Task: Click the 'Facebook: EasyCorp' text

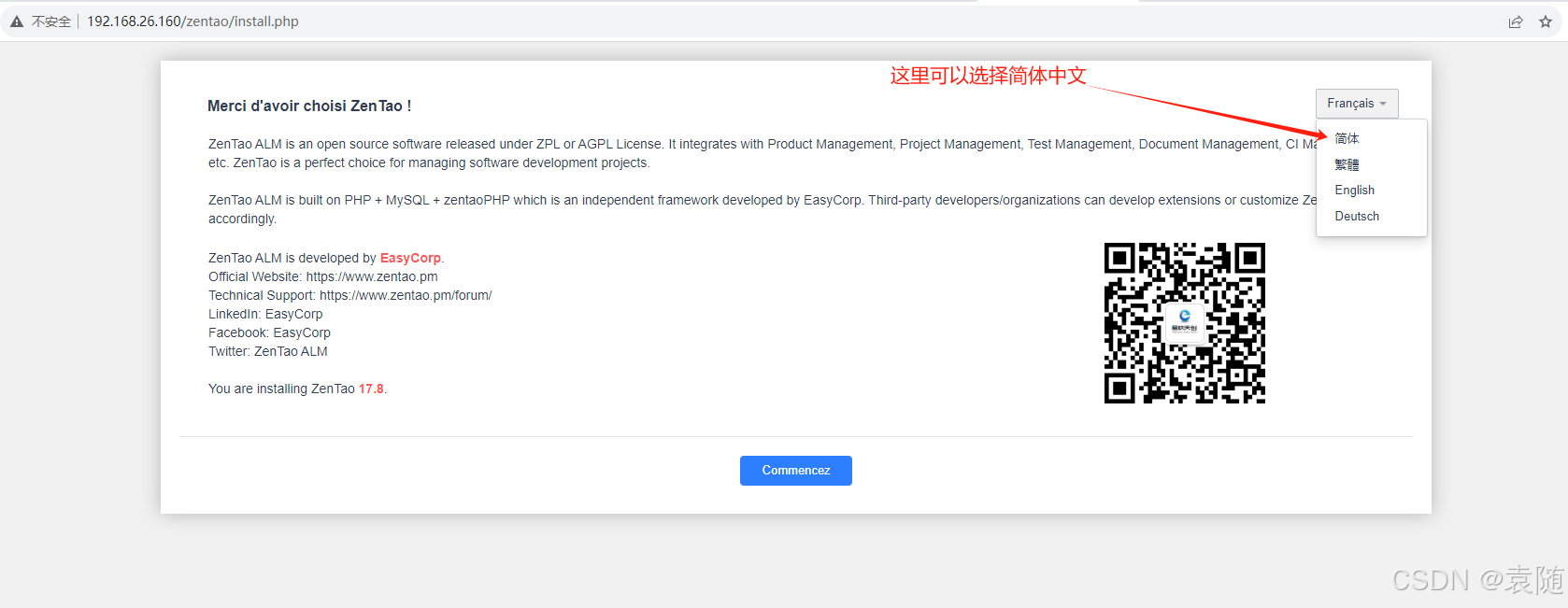Action: 269,332
